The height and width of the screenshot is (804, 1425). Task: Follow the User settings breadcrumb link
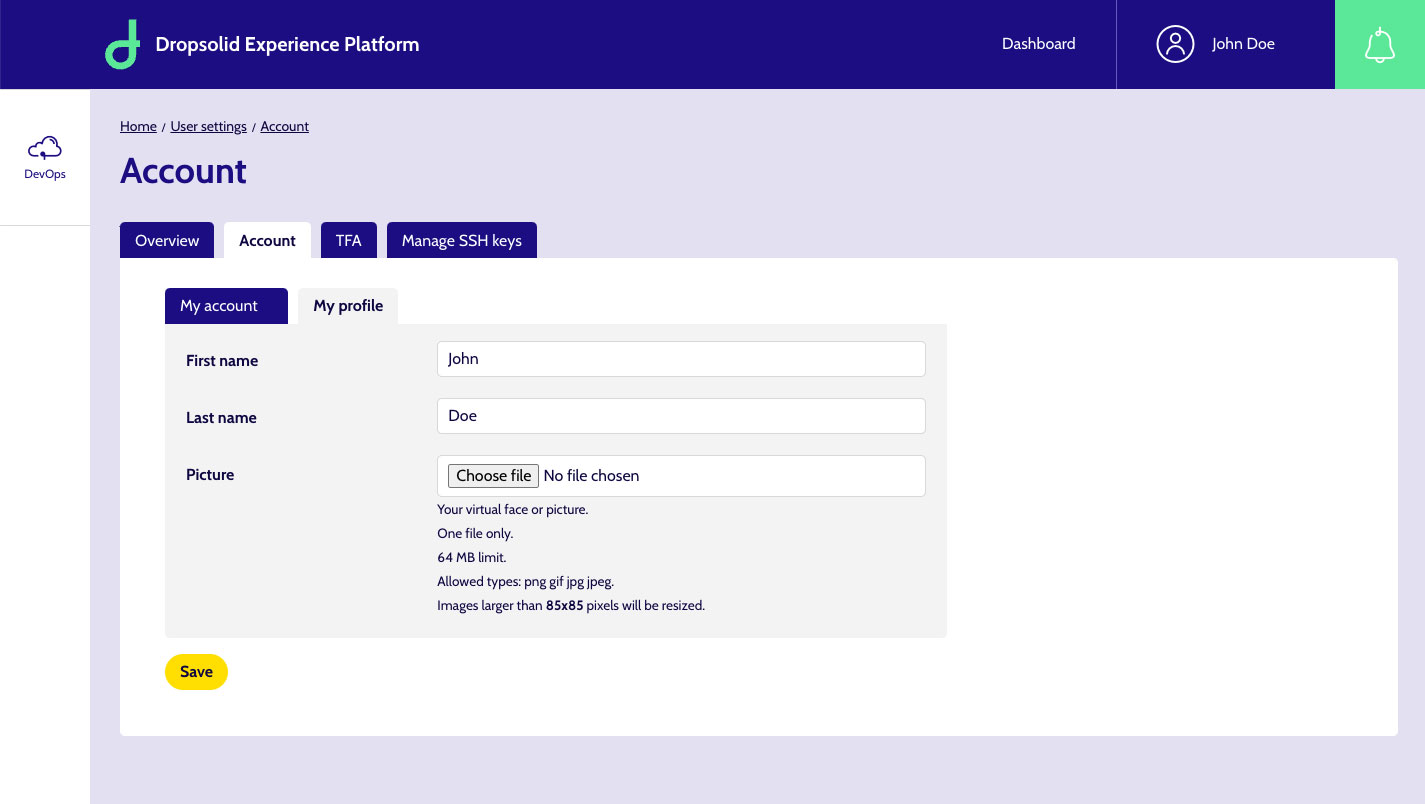208,126
